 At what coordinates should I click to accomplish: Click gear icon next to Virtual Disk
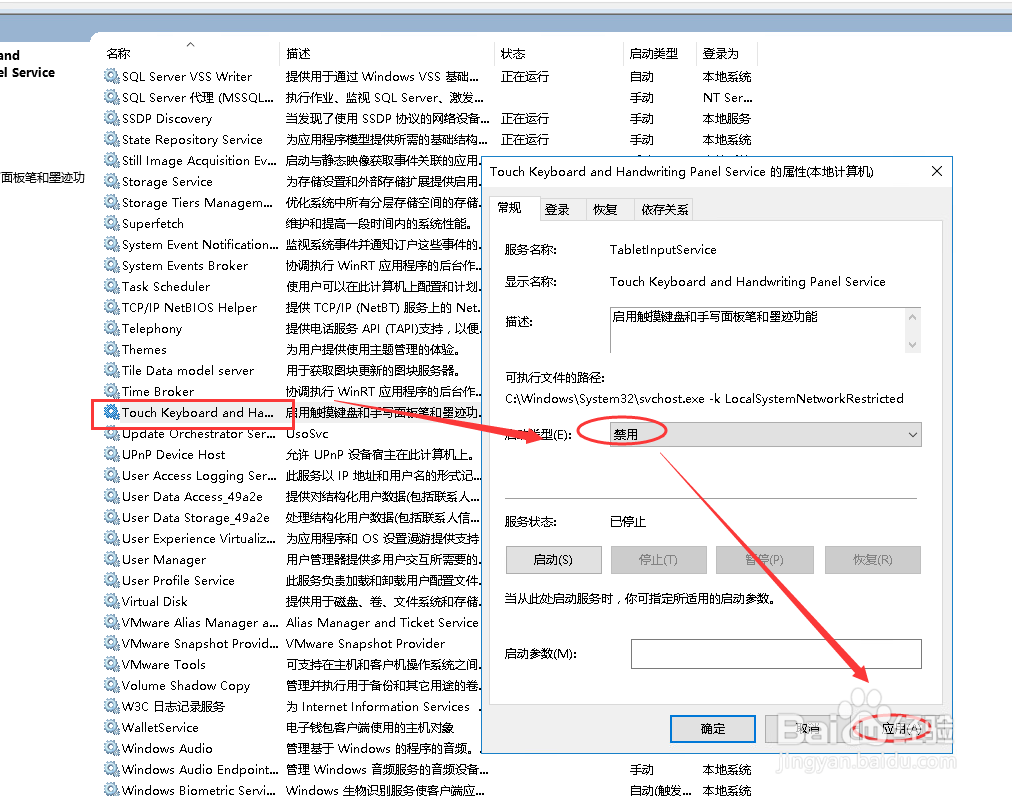[x=112, y=601]
